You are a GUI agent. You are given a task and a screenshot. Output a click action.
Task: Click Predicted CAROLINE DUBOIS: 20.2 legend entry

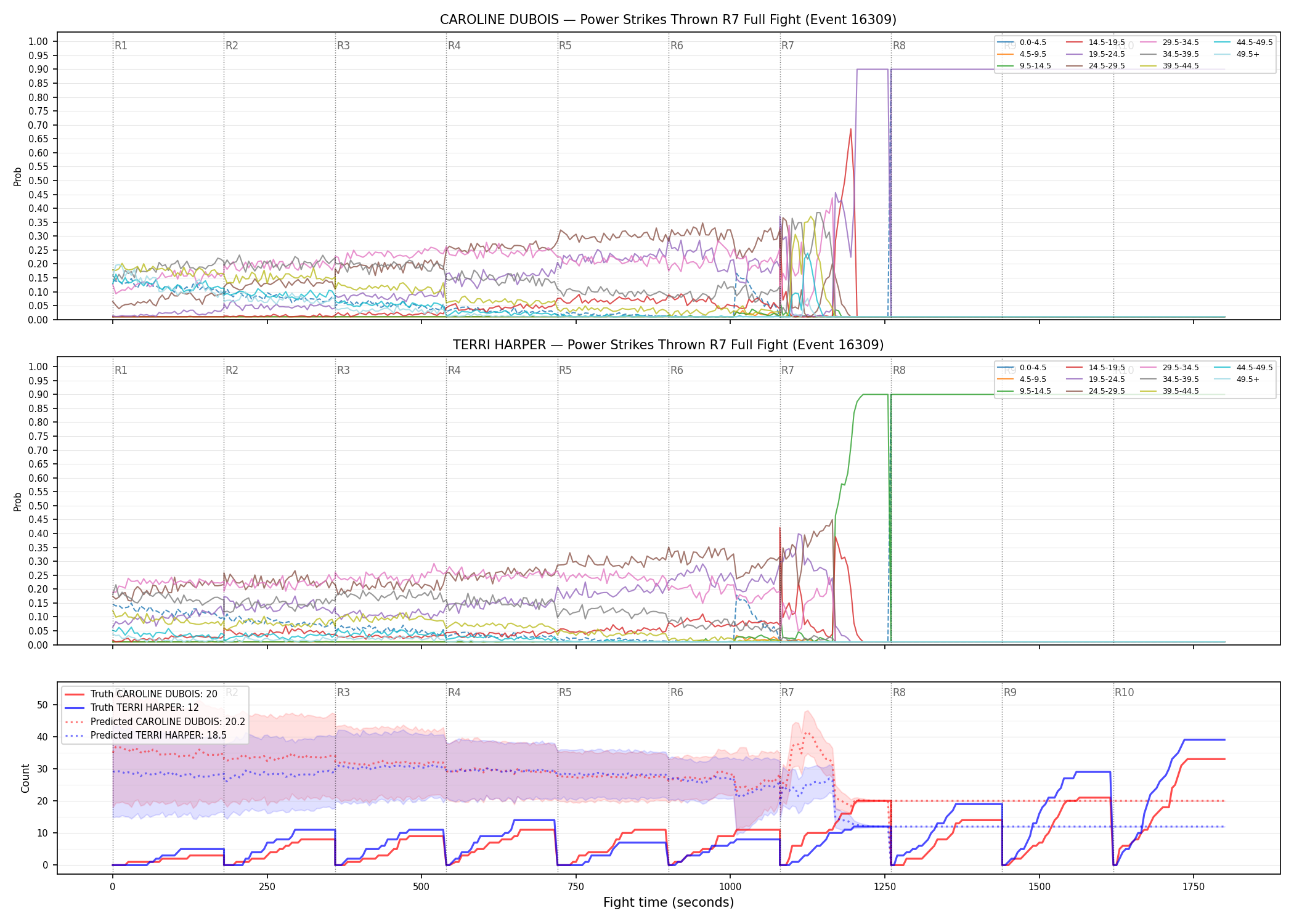(155, 721)
